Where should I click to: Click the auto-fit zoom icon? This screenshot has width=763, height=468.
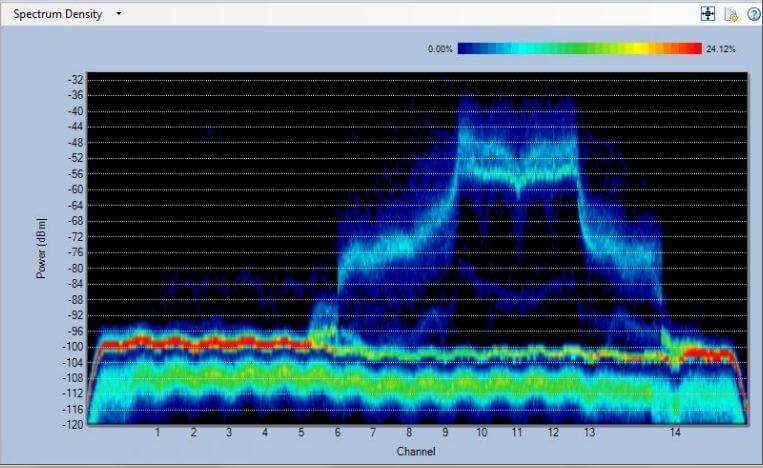pyautogui.click(x=709, y=14)
